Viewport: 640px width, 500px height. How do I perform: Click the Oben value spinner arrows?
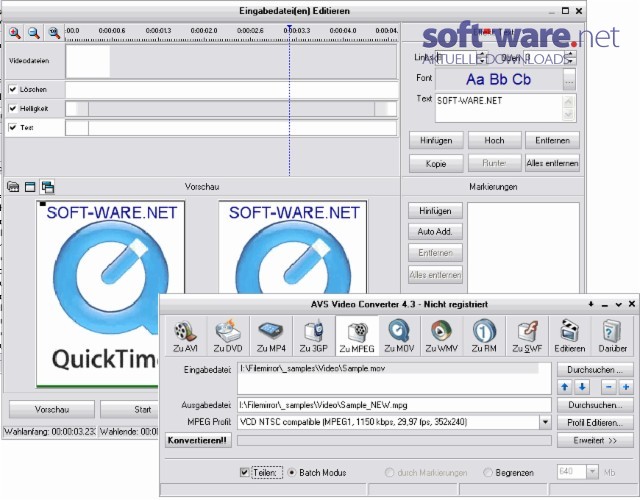[x=571, y=58]
